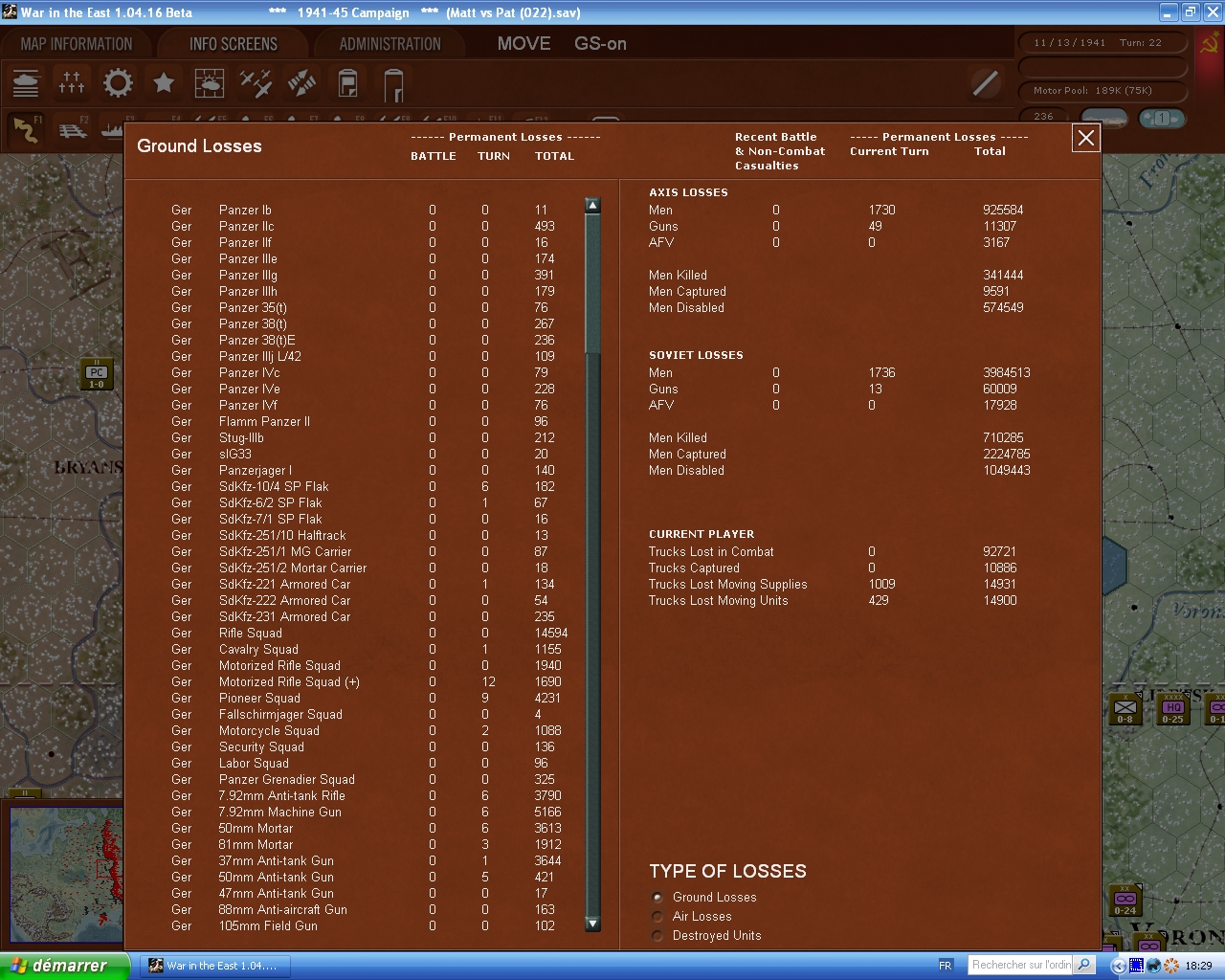Image resolution: width=1225 pixels, height=980 pixels.
Task: Close the Ground Losses window
Action: (x=1086, y=139)
